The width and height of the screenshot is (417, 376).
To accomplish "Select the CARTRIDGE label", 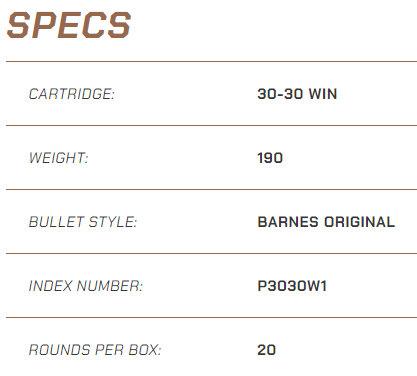I will click(72, 94).
